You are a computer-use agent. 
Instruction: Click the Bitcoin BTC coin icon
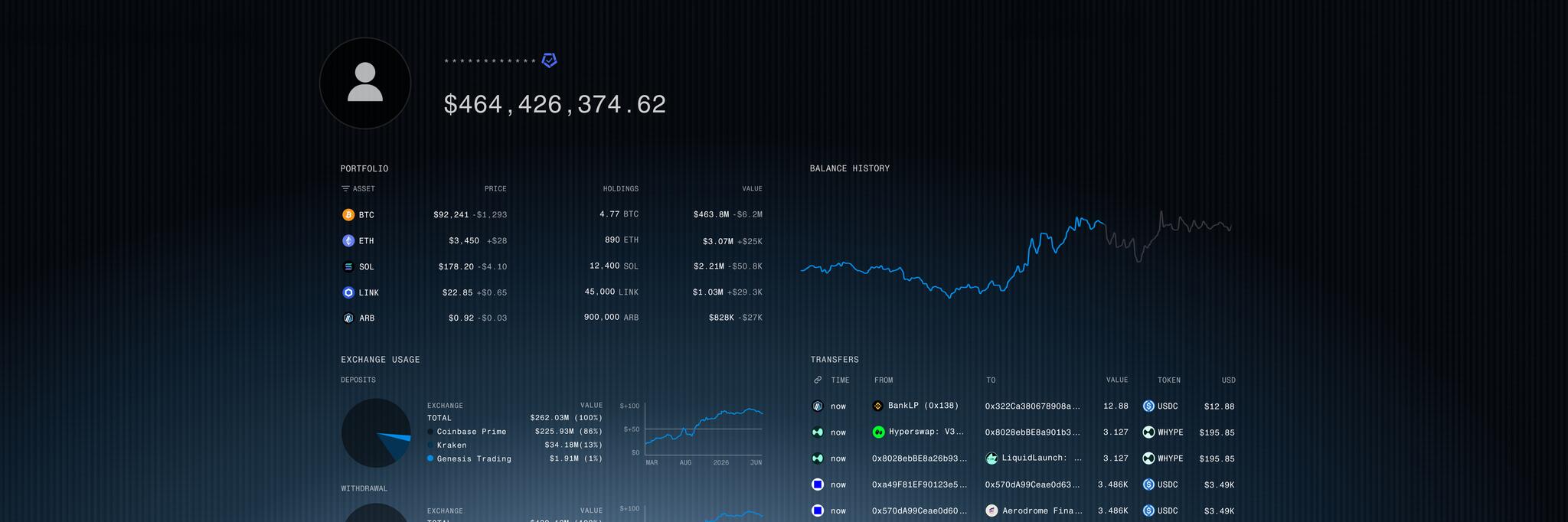click(348, 215)
